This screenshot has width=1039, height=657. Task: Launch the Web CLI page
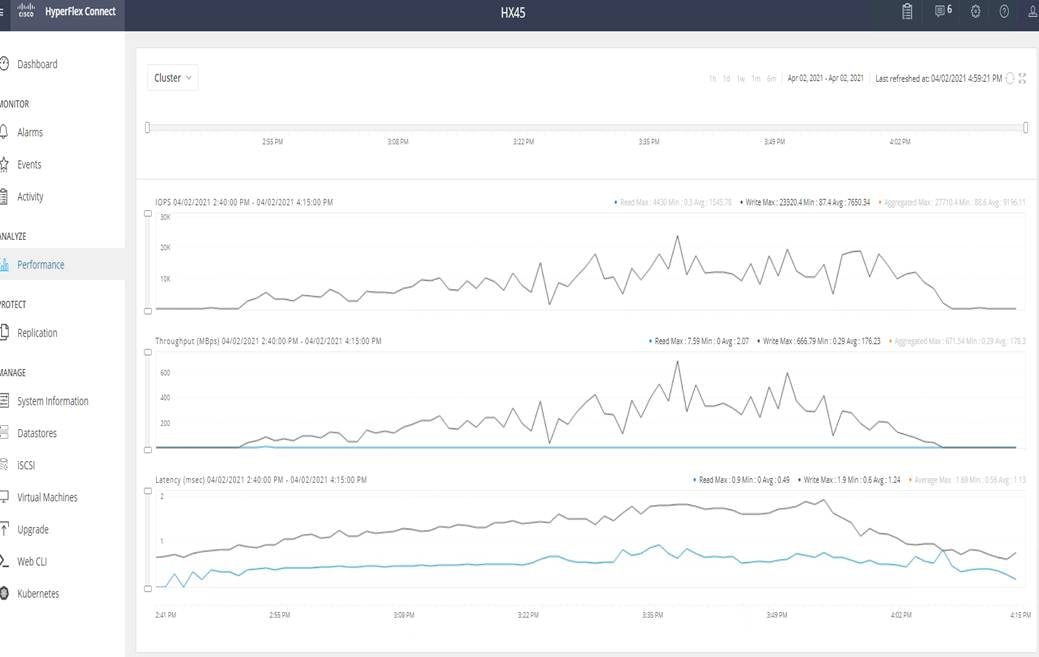pos(32,562)
